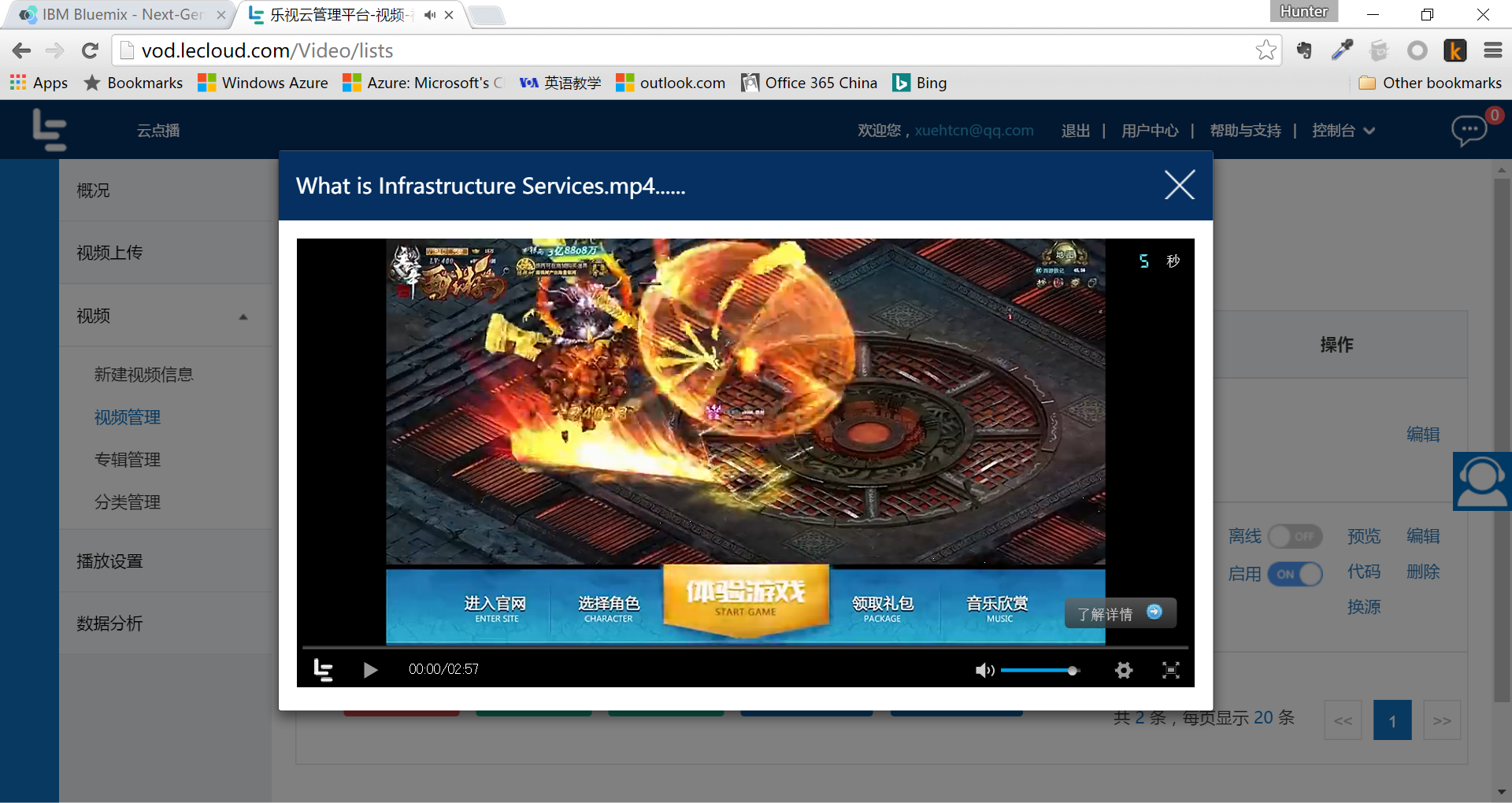Open 分类管理 in sidebar

128,502
